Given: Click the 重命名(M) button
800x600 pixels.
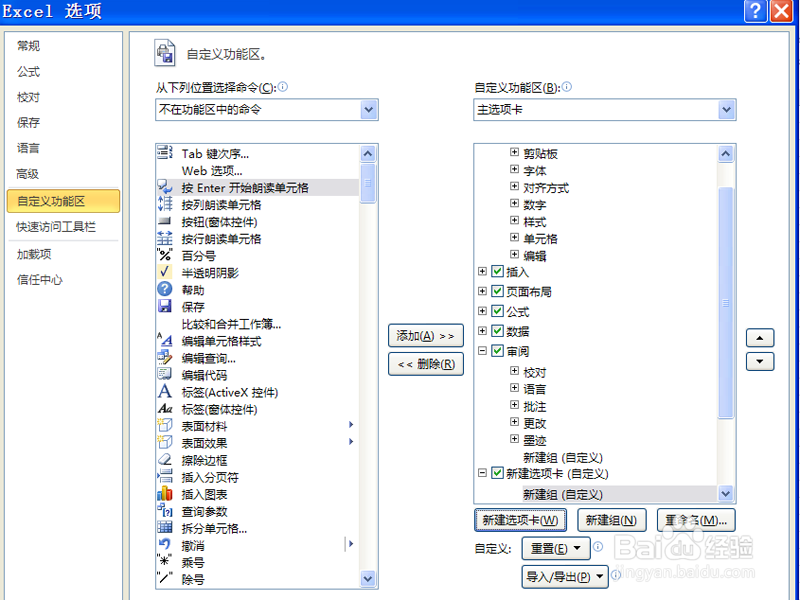Looking at the screenshot, I should click(x=696, y=520).
